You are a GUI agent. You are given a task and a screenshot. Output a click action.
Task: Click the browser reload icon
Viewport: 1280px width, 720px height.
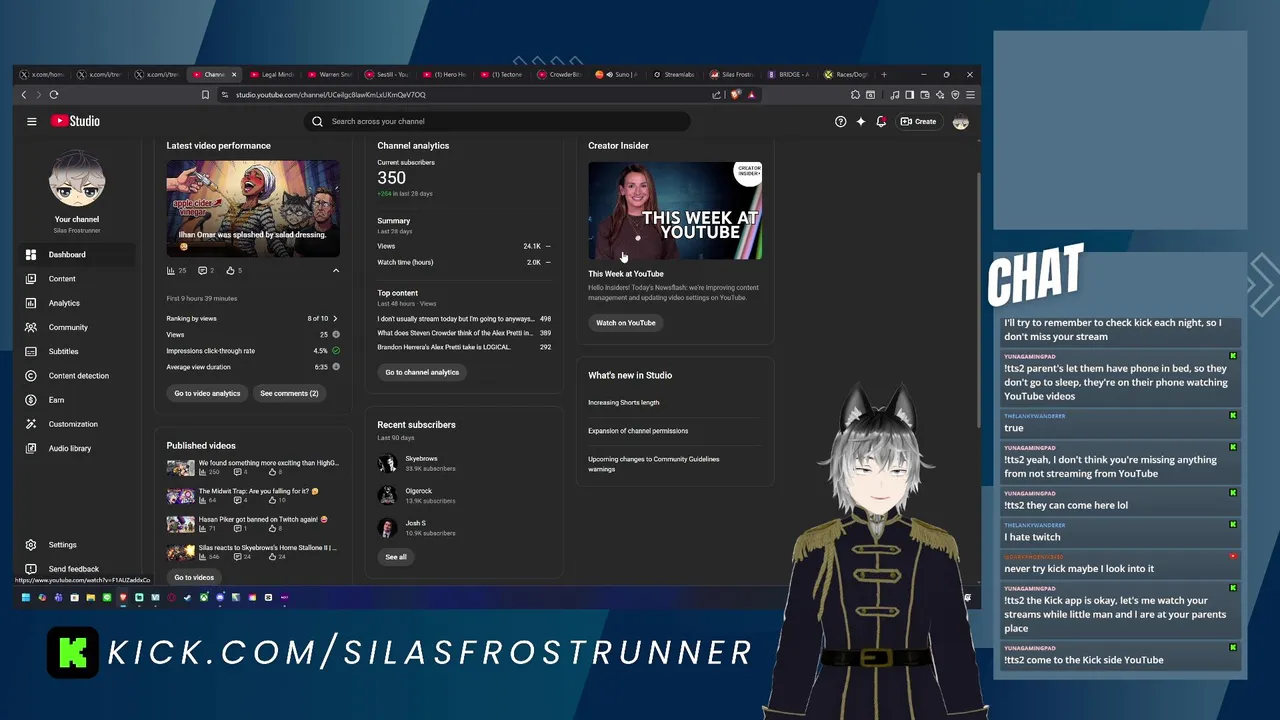tap(54, 95)
